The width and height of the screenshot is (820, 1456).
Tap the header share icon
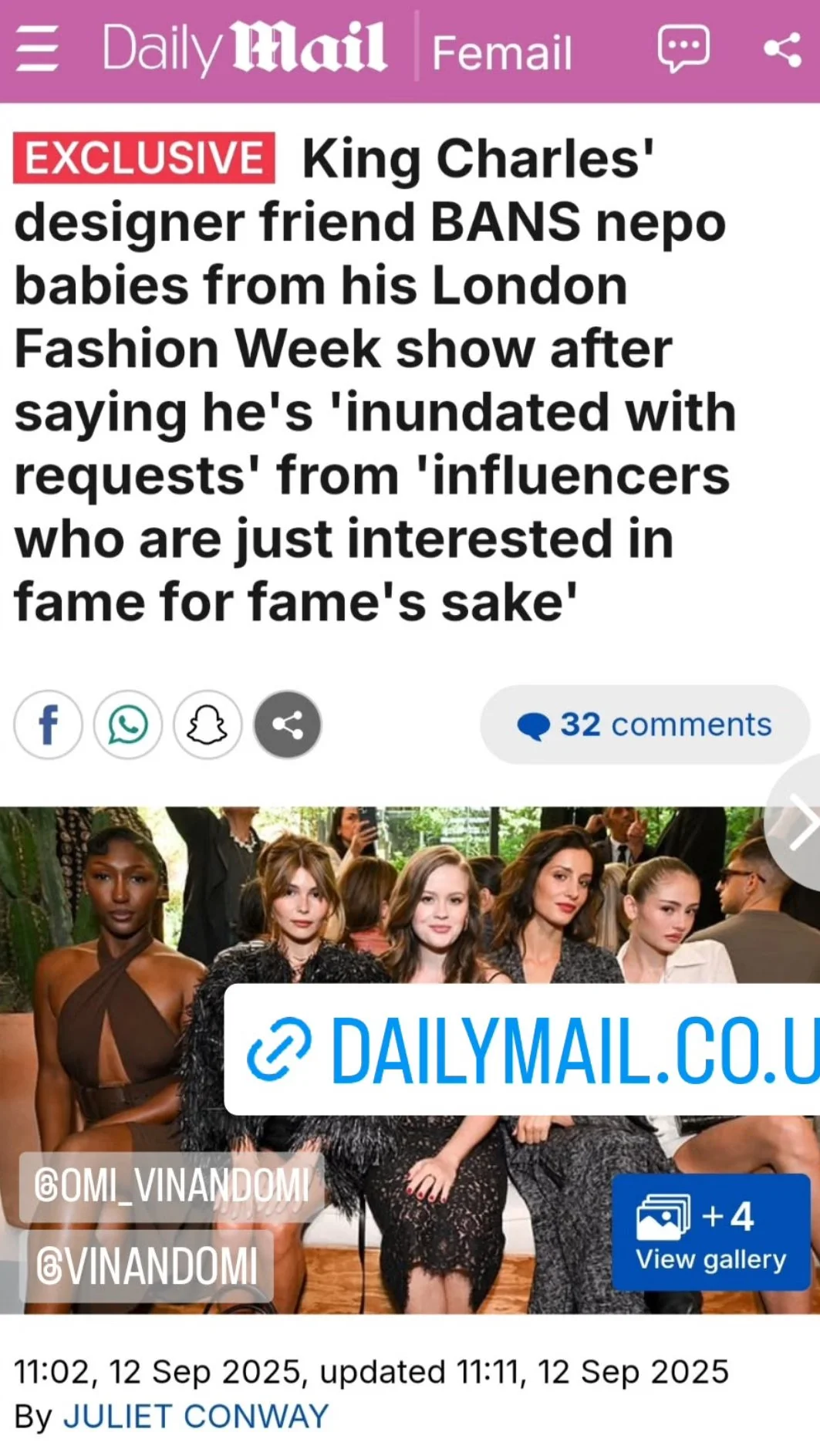[x=782, y=50]
